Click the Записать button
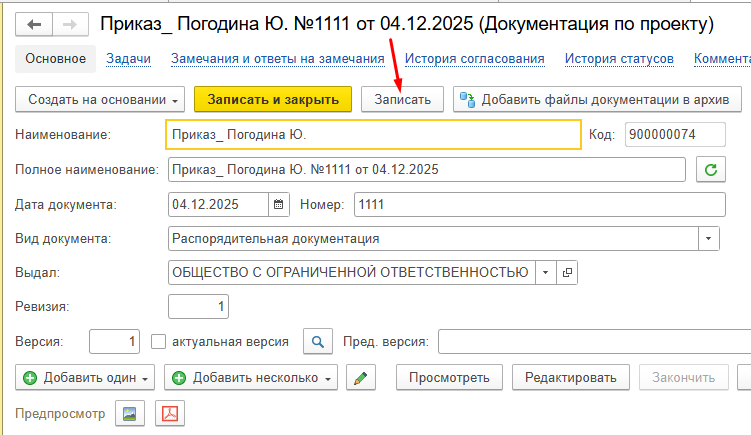751x435 pixels. point(402,99)
